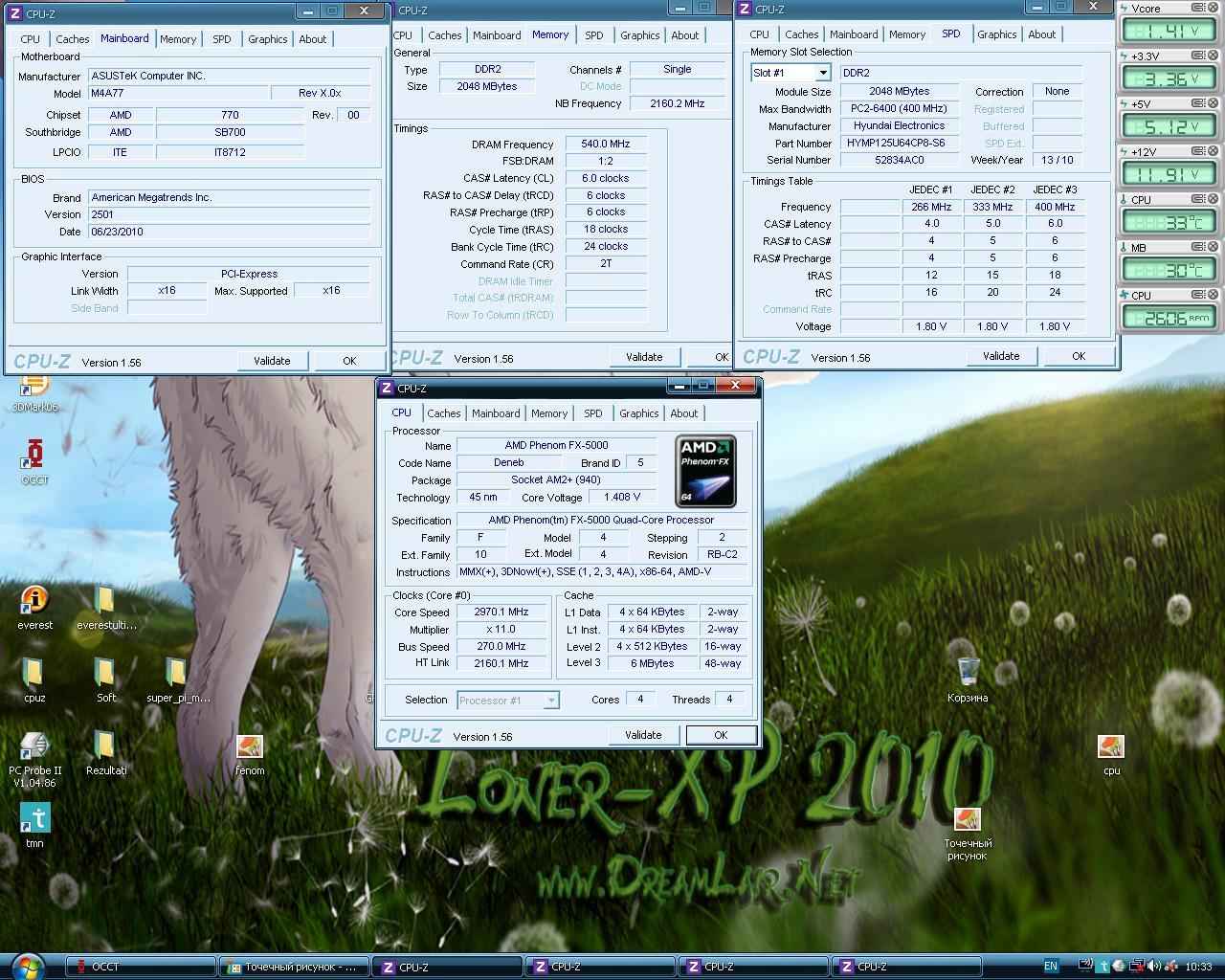Close the CPU temperature monitor widget
This screenshot has height=980, width=1225.
(1213, 199)
